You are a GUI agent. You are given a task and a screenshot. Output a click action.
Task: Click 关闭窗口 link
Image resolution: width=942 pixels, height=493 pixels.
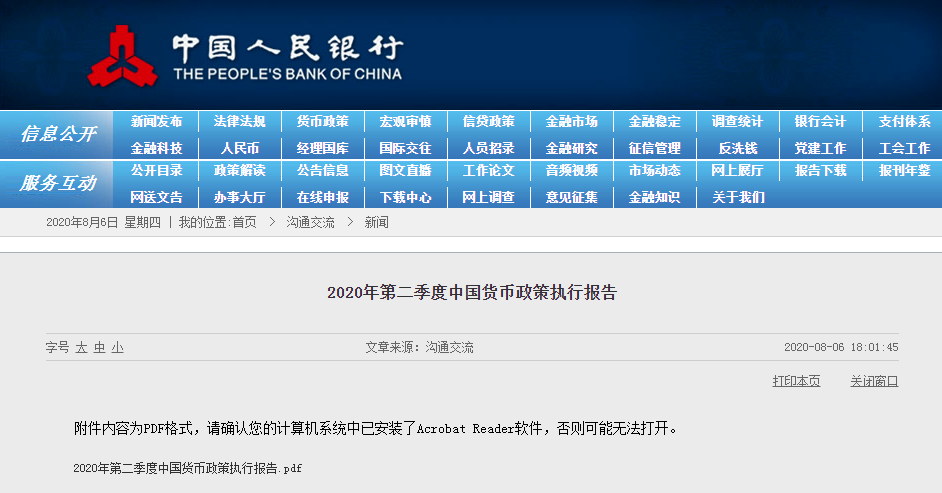tap(874, 381)
